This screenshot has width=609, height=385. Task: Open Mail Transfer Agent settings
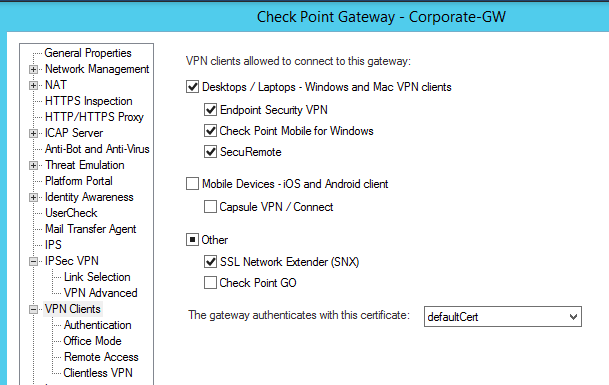coord(90,229)
